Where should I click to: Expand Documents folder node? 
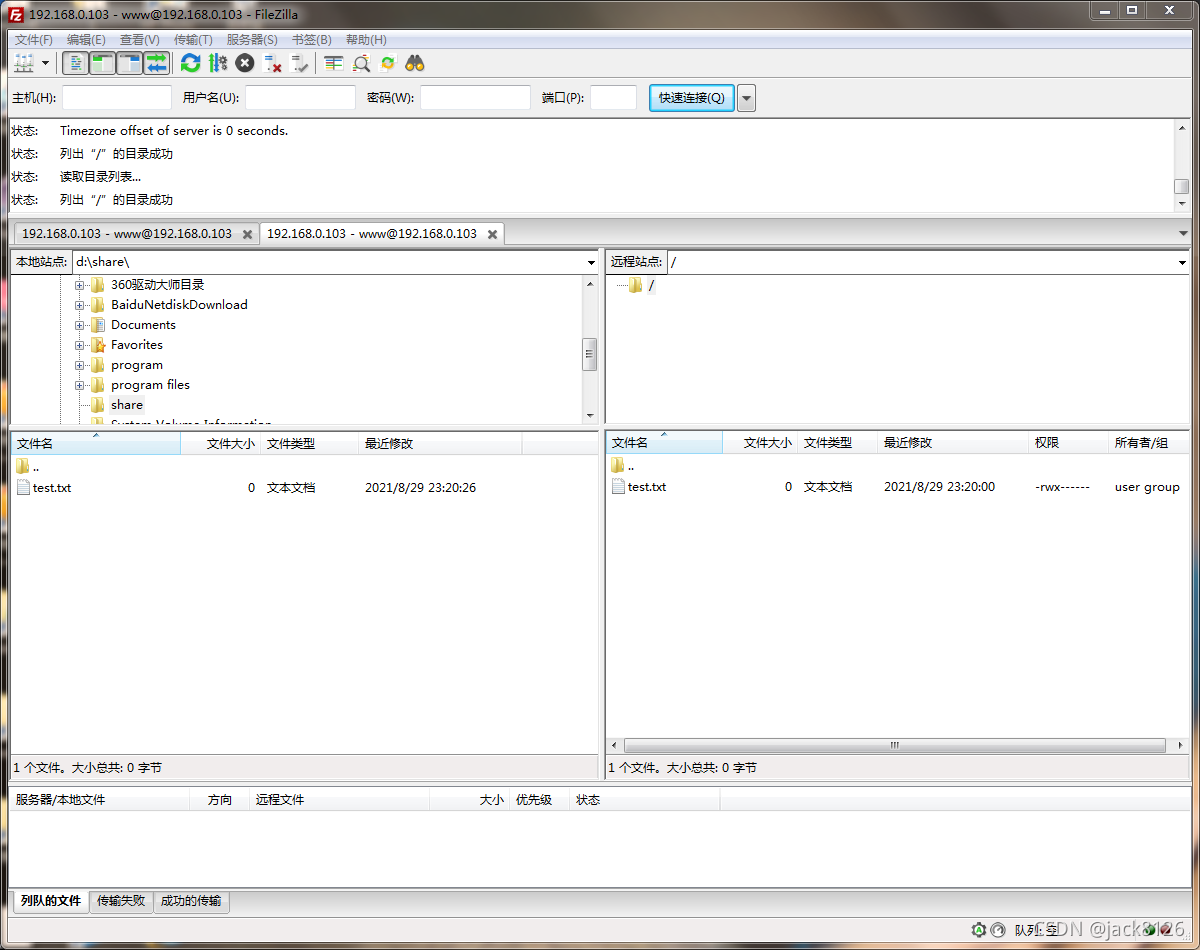[80, 325]
